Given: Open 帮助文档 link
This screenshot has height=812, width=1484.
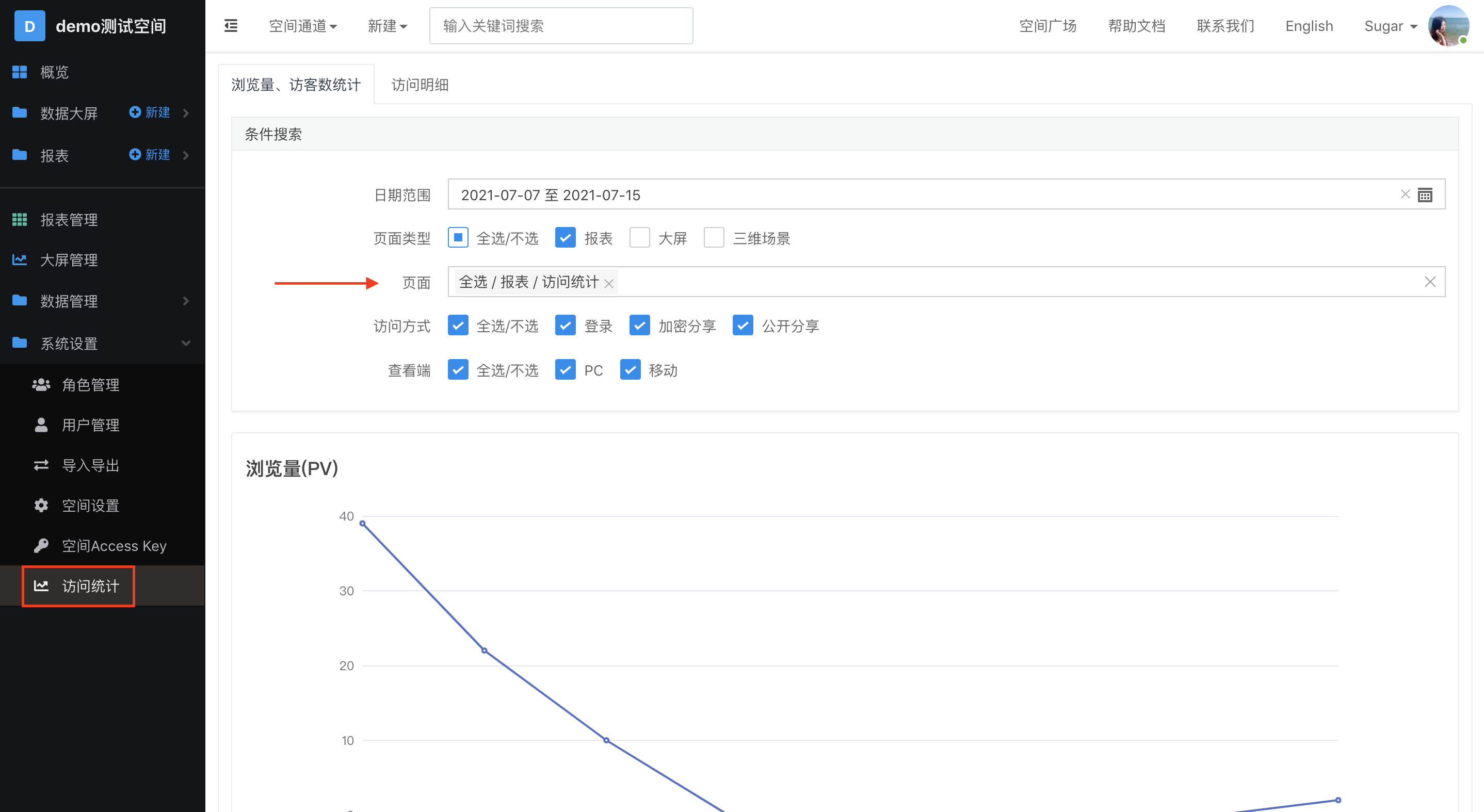Looking at the screenshot, I should click(1137, 26).
